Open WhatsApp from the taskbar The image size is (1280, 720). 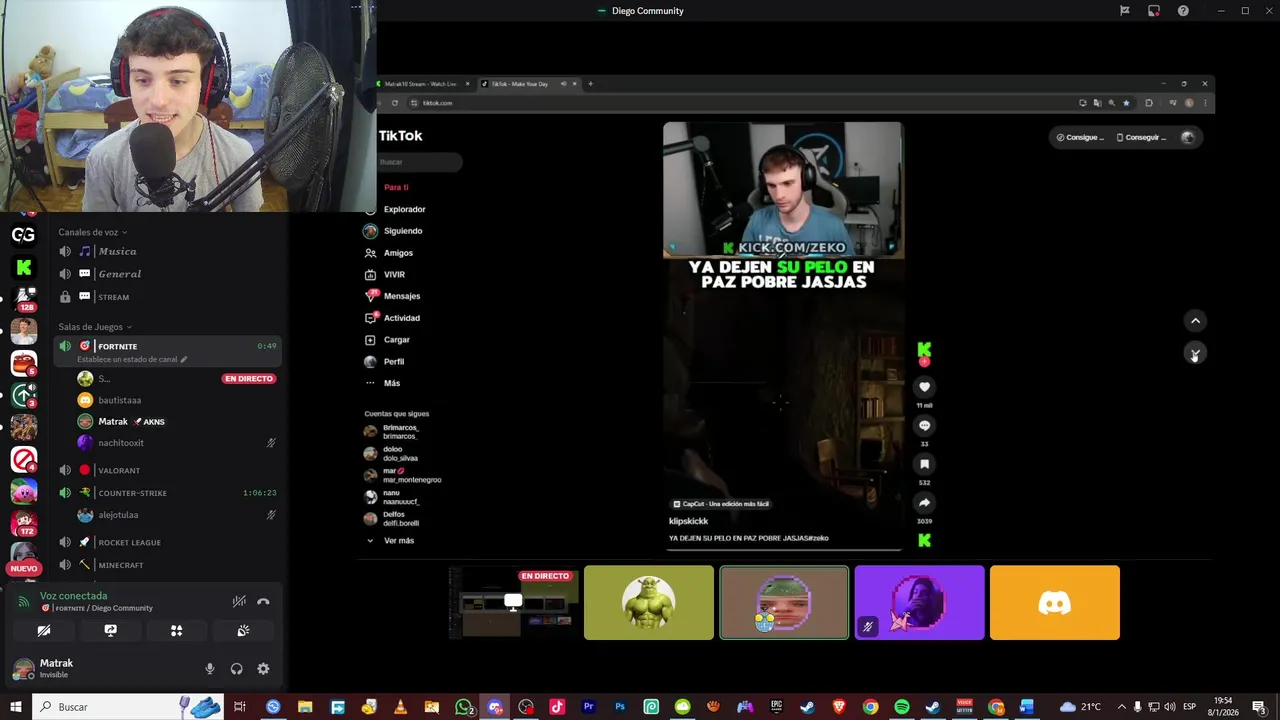click(464, 707)
